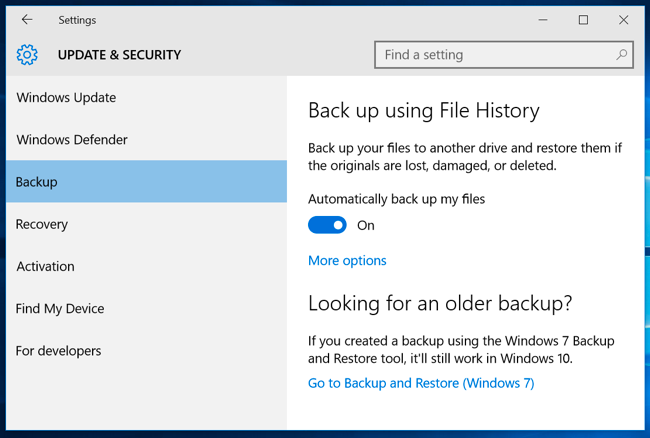The height and width of the screenshot is (438, 650).
Task: Click the UPDATE & SECURITY header text
Action: point(119,55)
